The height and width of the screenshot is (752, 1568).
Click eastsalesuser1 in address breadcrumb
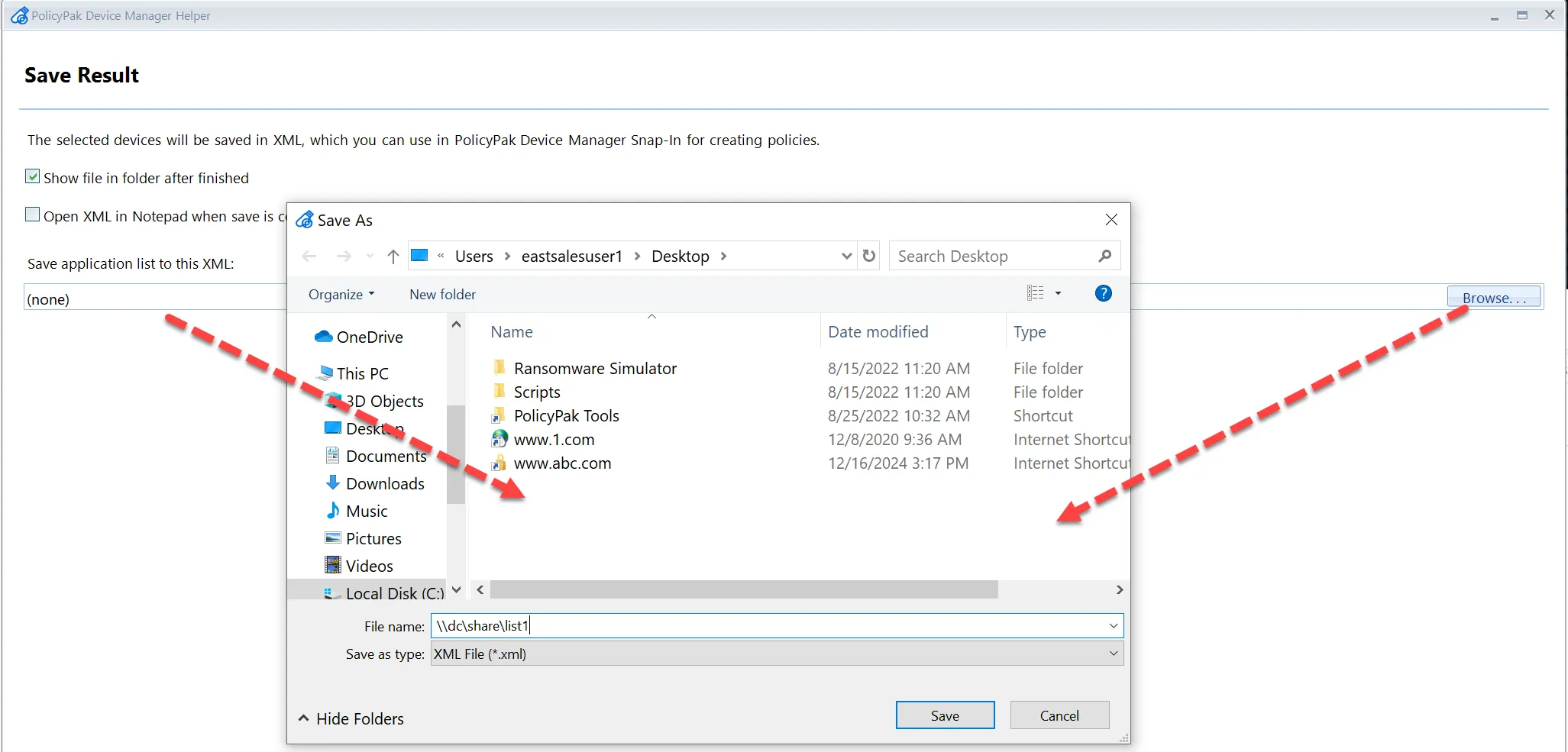(572, 257)
